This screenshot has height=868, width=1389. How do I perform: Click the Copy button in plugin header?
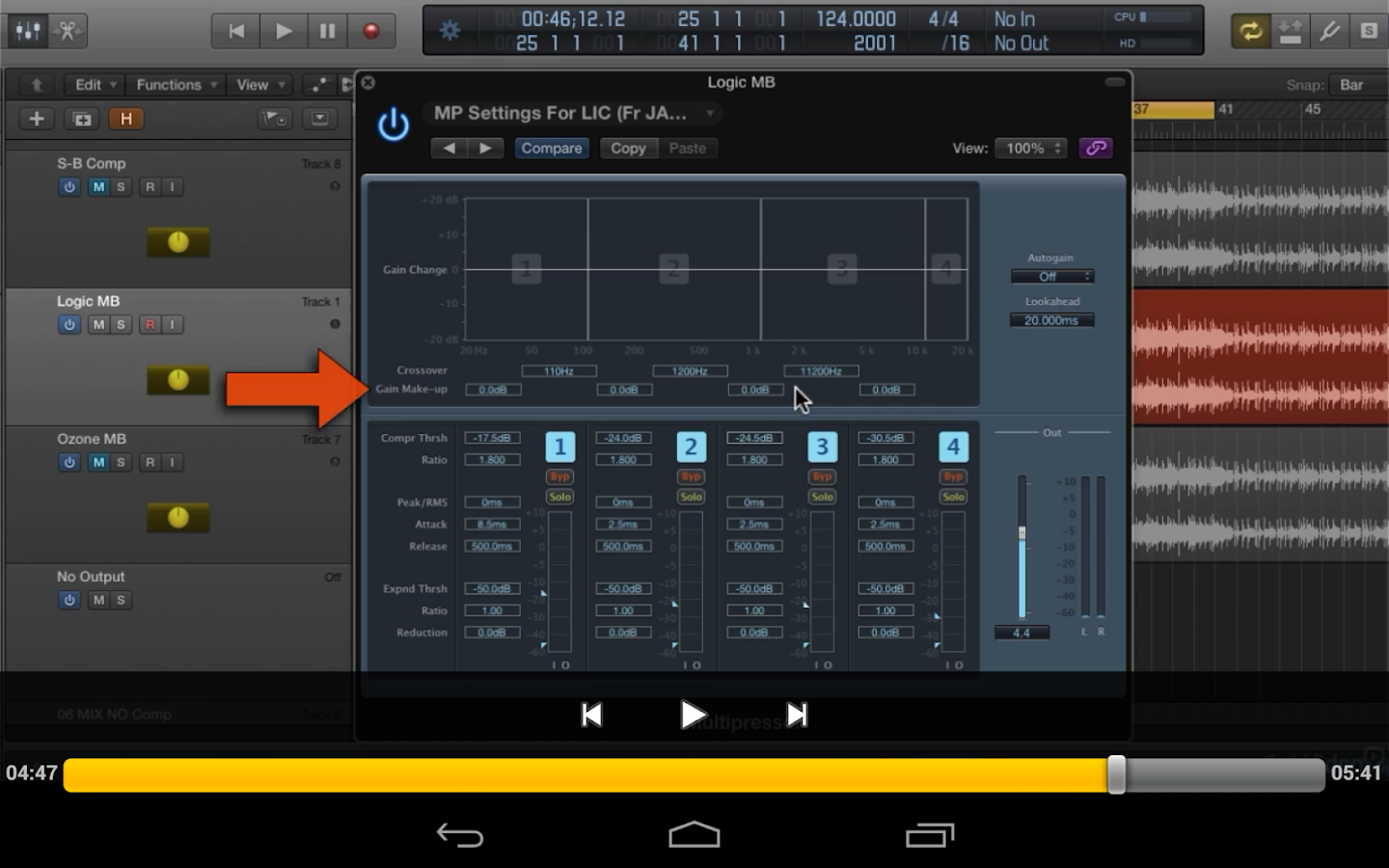(x=628, y=149)
